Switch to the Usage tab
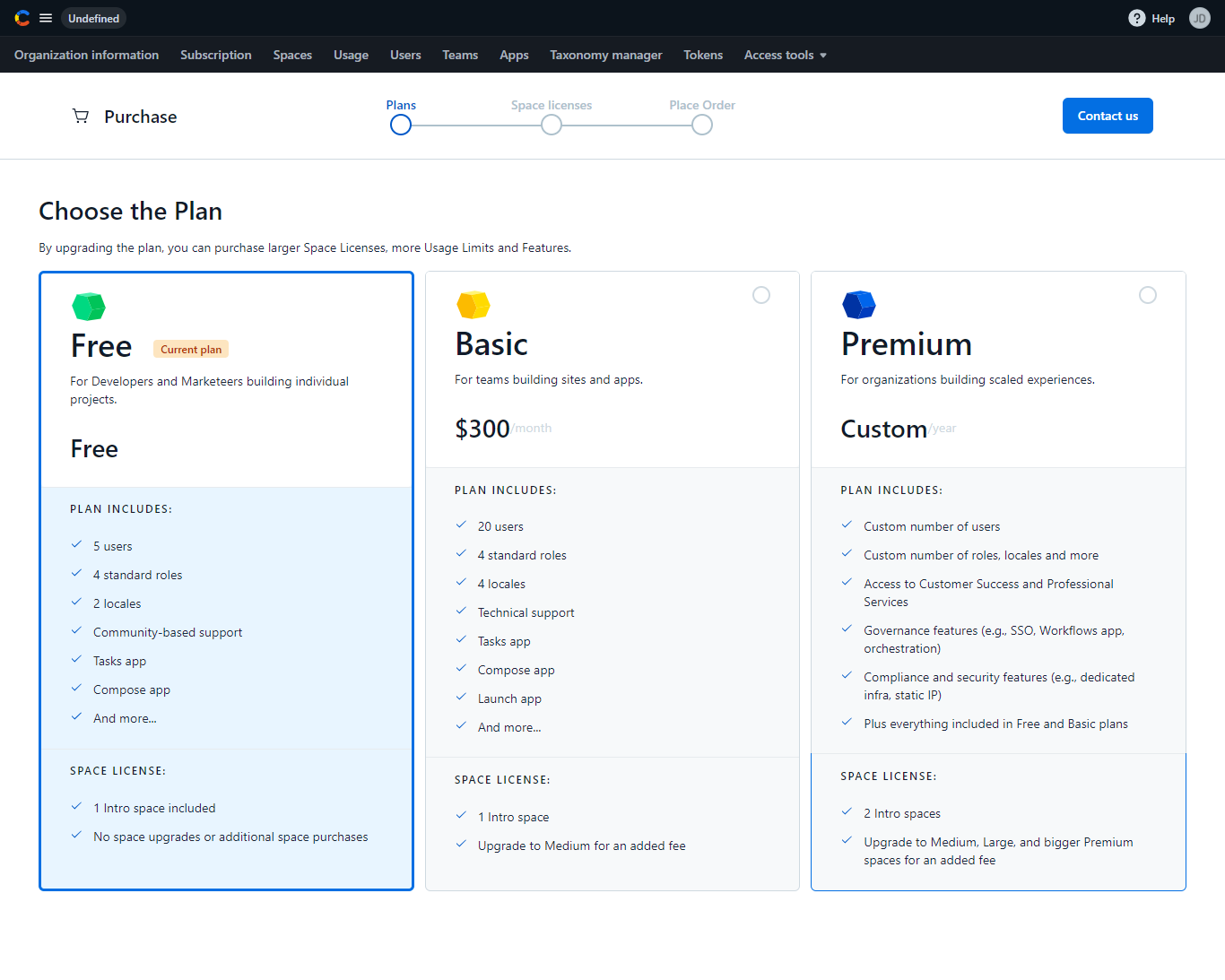The height and width of the screenshot is (980, 1225). (351, 55)
